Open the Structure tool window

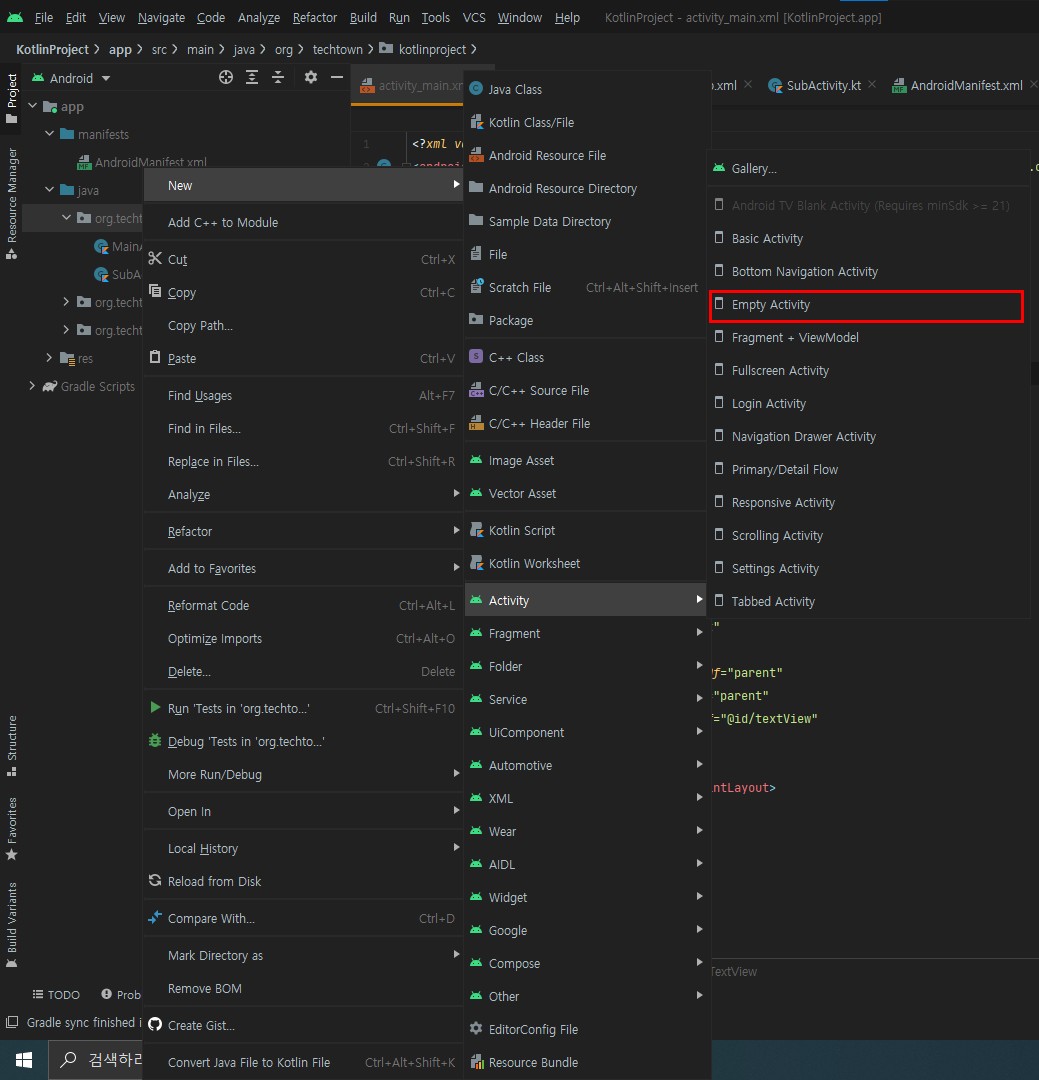point(12,746)
